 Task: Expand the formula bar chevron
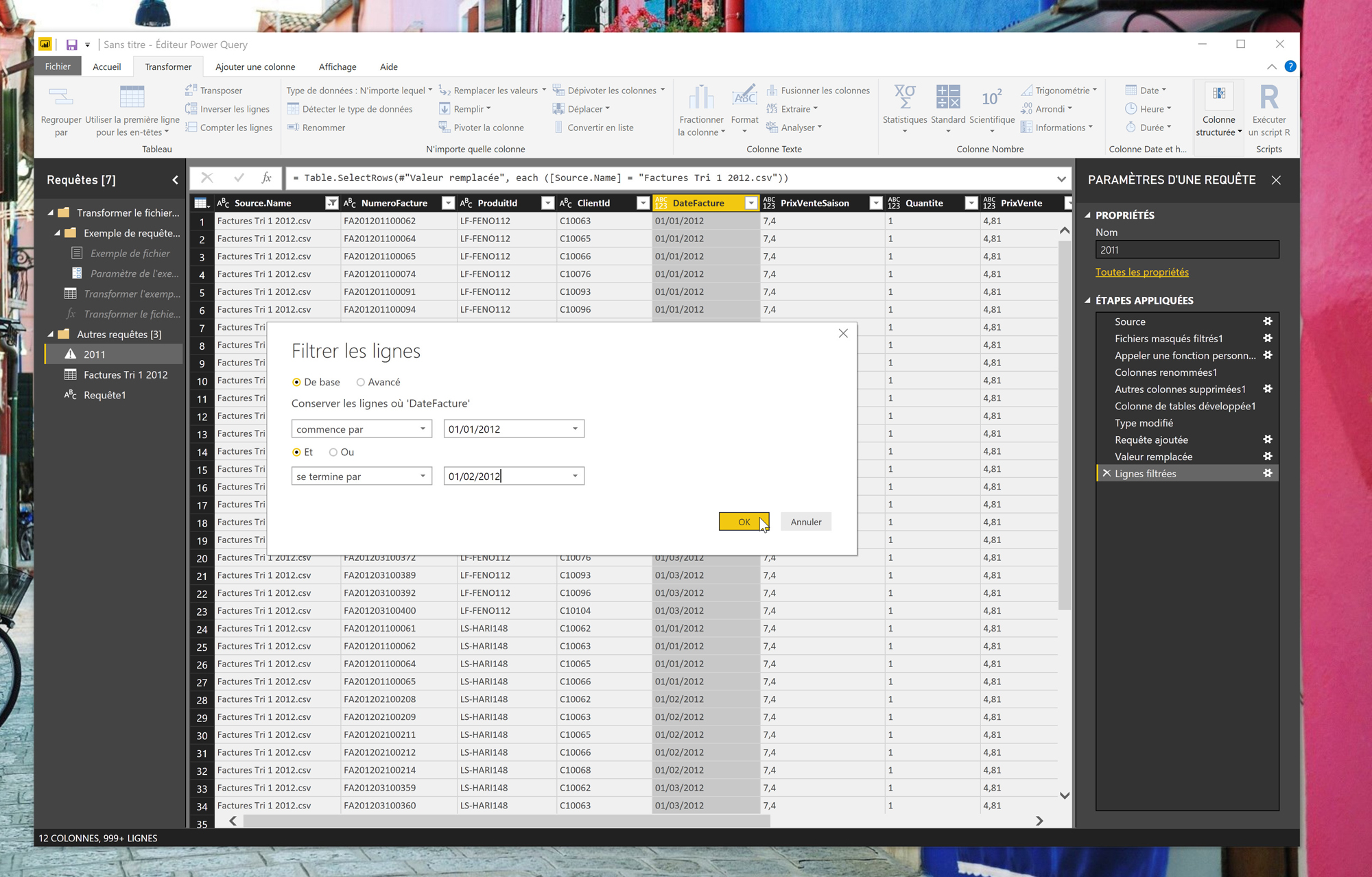coord(1061,179)
